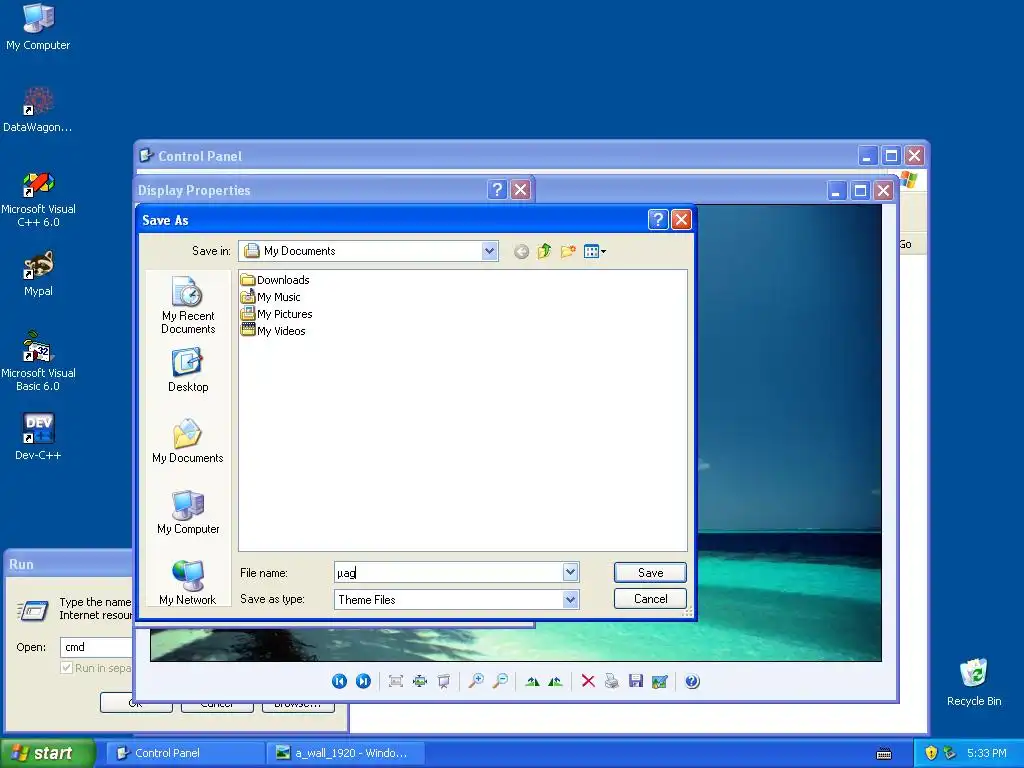
Task: Click the Display Properties help question button
Action: coord(497,189)
